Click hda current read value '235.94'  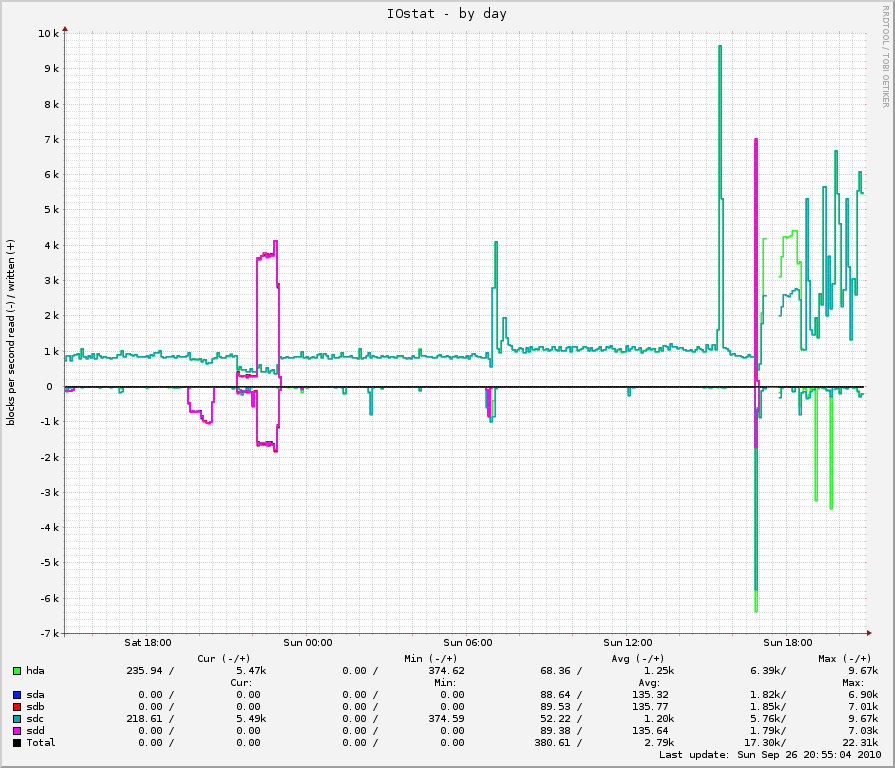pos(144,671)
